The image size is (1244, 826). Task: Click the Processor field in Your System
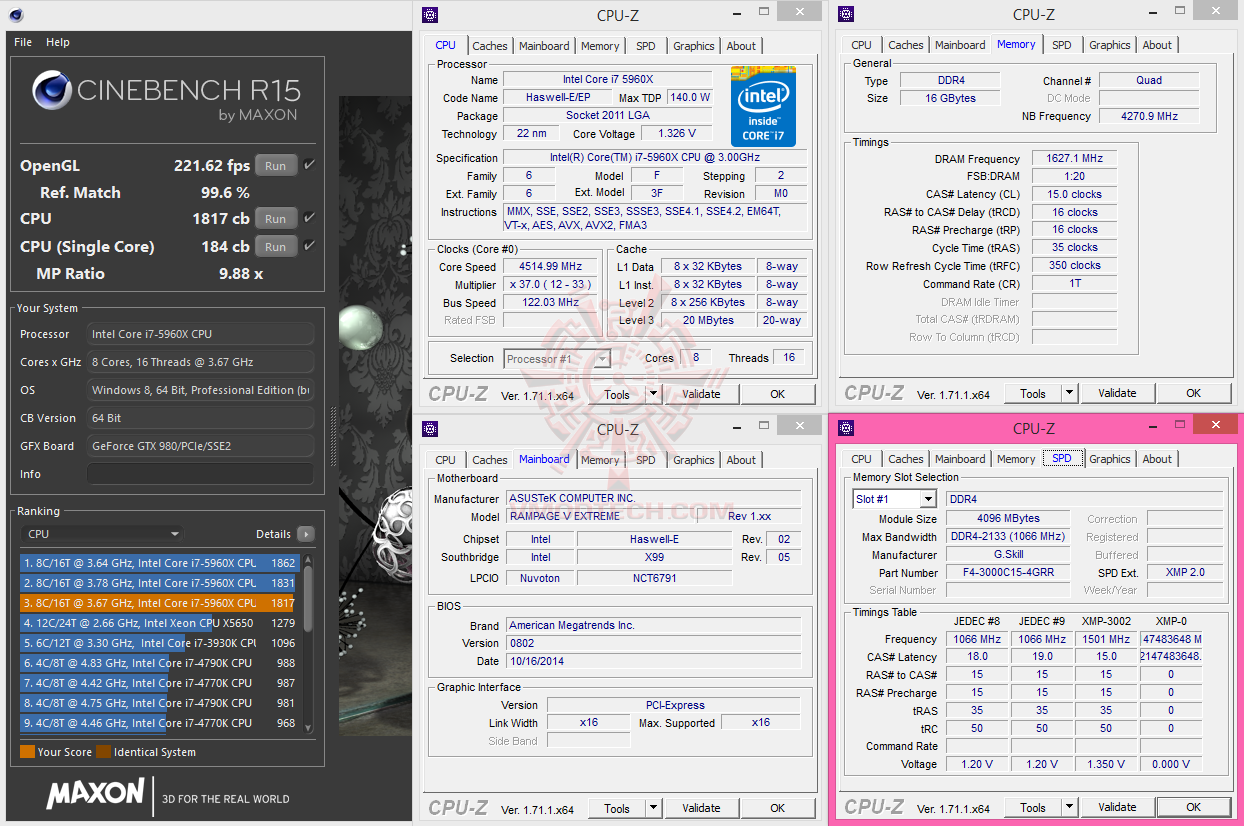pos(200,334)
